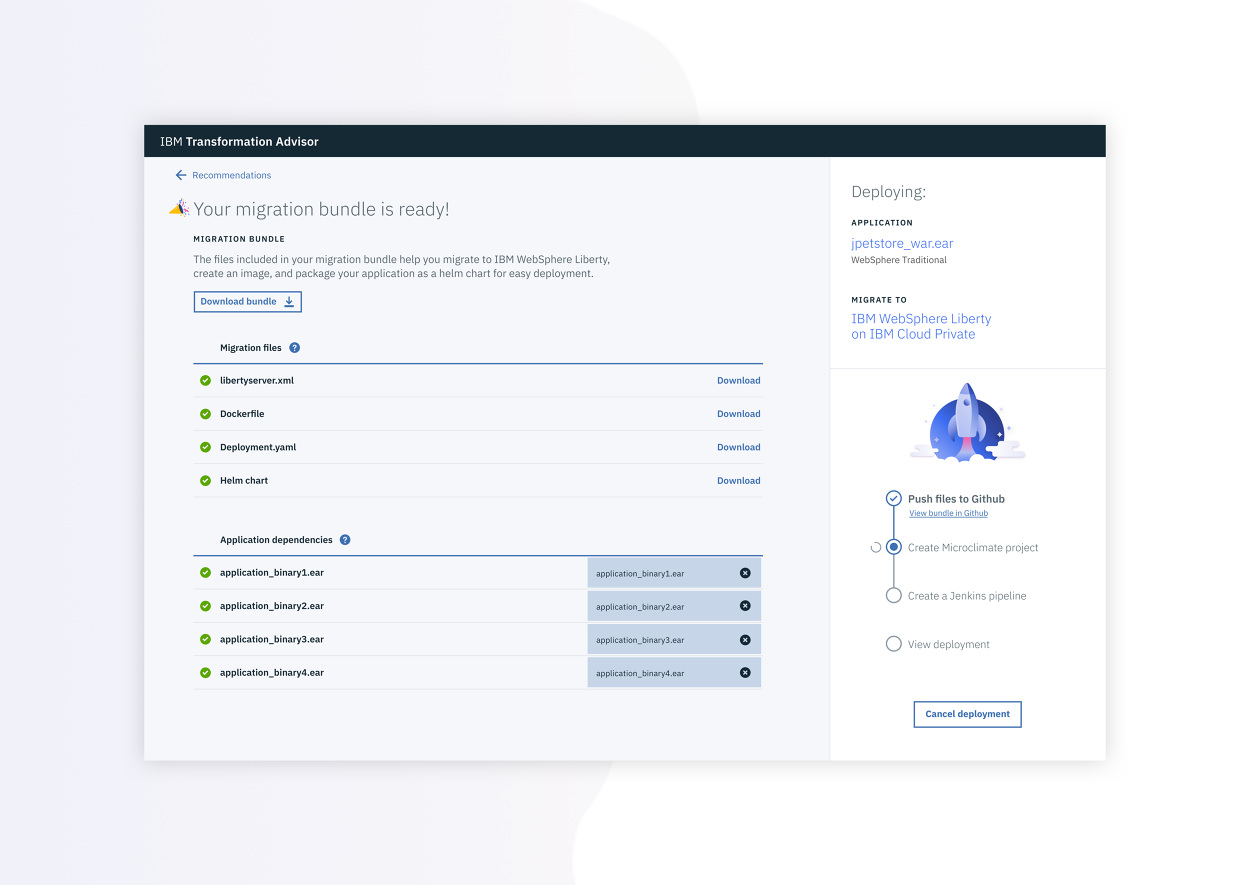Open the jpetstore_war.ear application link

901,243
